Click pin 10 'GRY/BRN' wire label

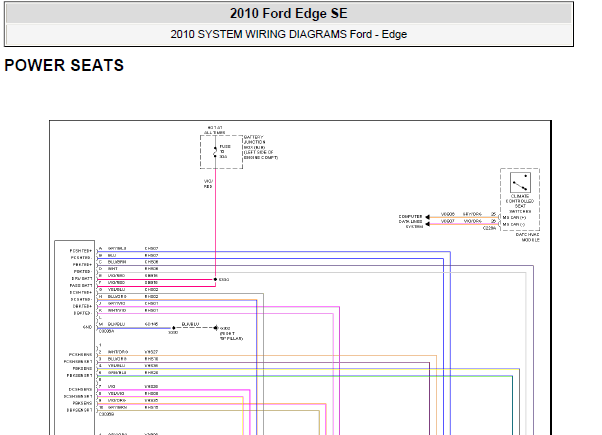click(x=117, y=407)
